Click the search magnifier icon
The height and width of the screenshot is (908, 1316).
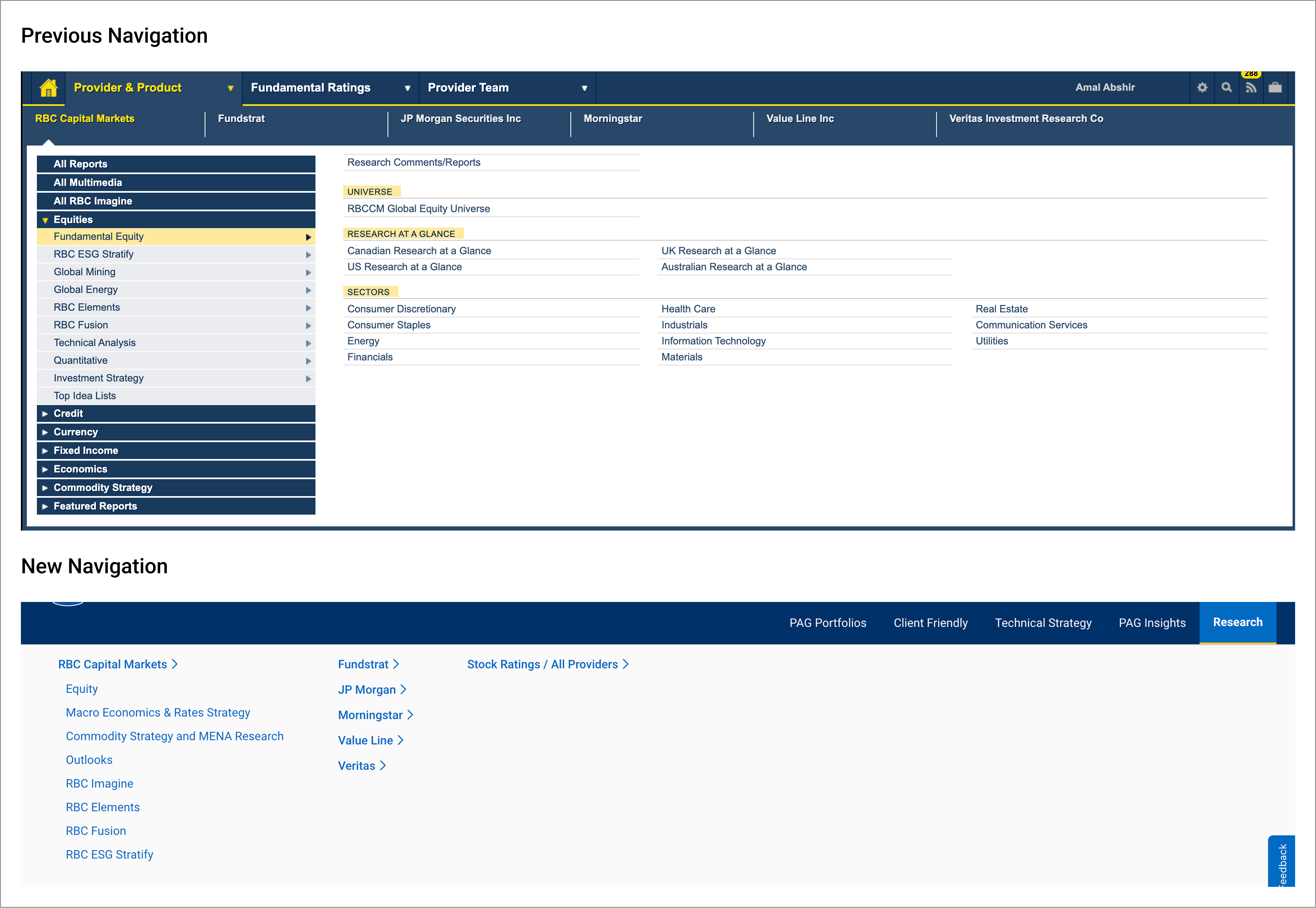click(1226, 88)
